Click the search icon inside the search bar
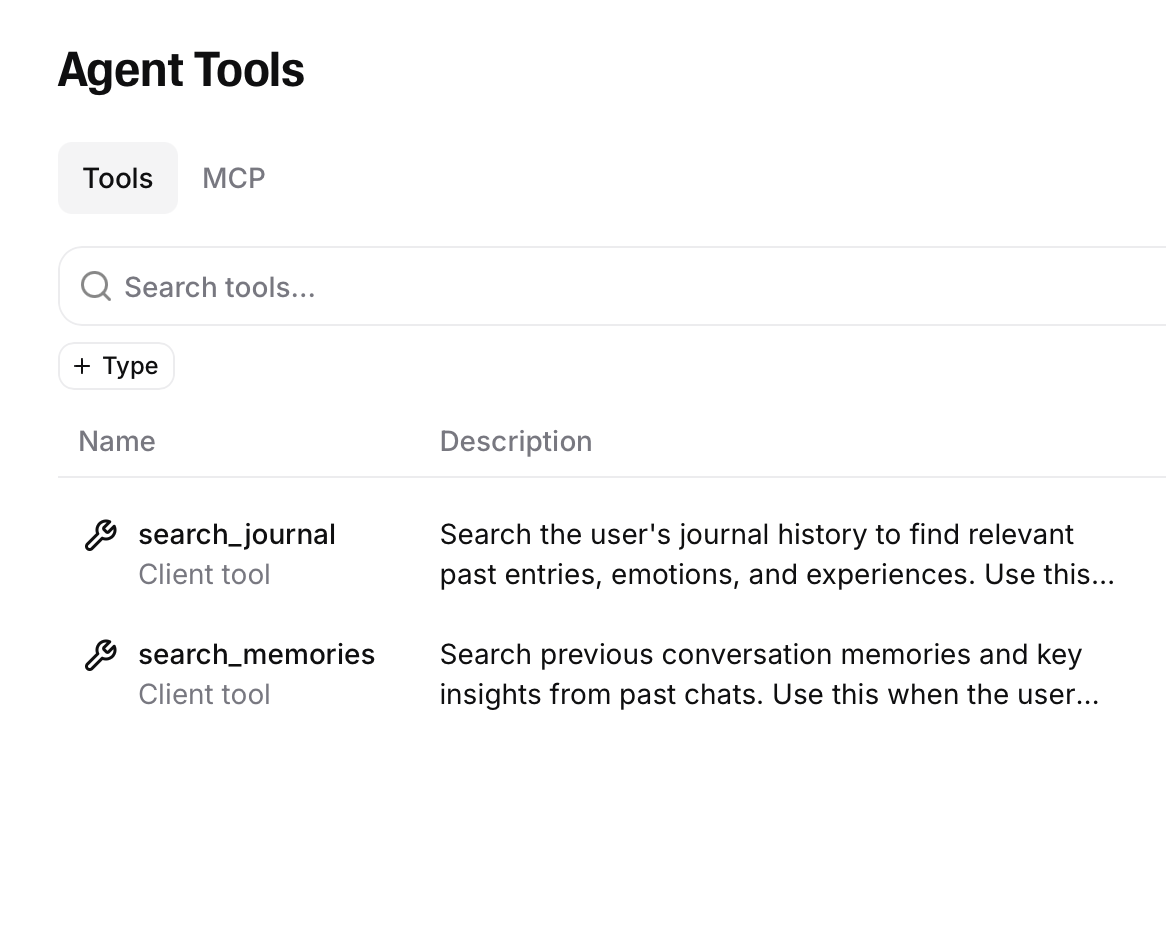This screenshot has width=1166, height=944. pyautogui.click(x=95, y=286)
